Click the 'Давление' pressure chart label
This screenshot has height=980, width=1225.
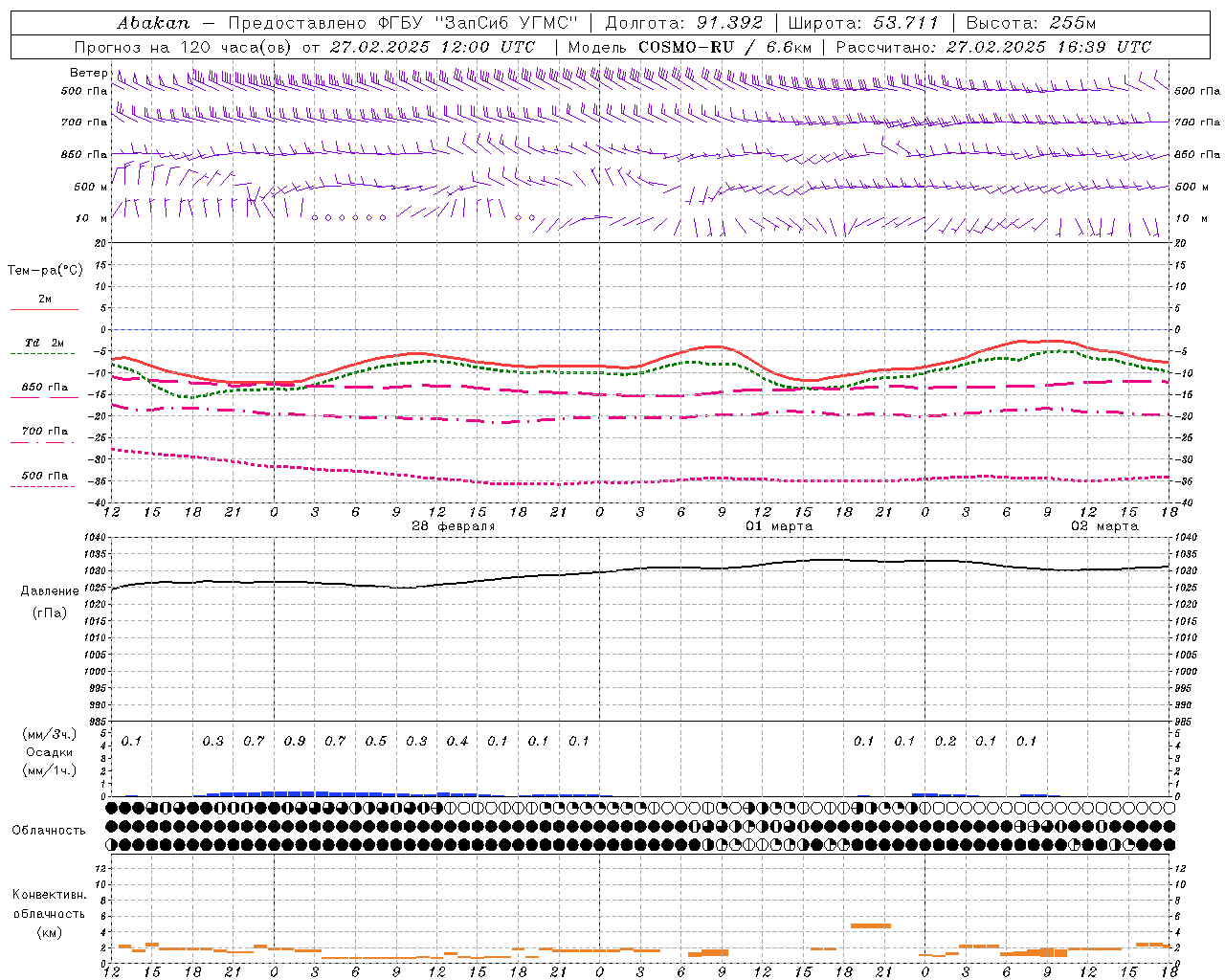tap(49, 591)
